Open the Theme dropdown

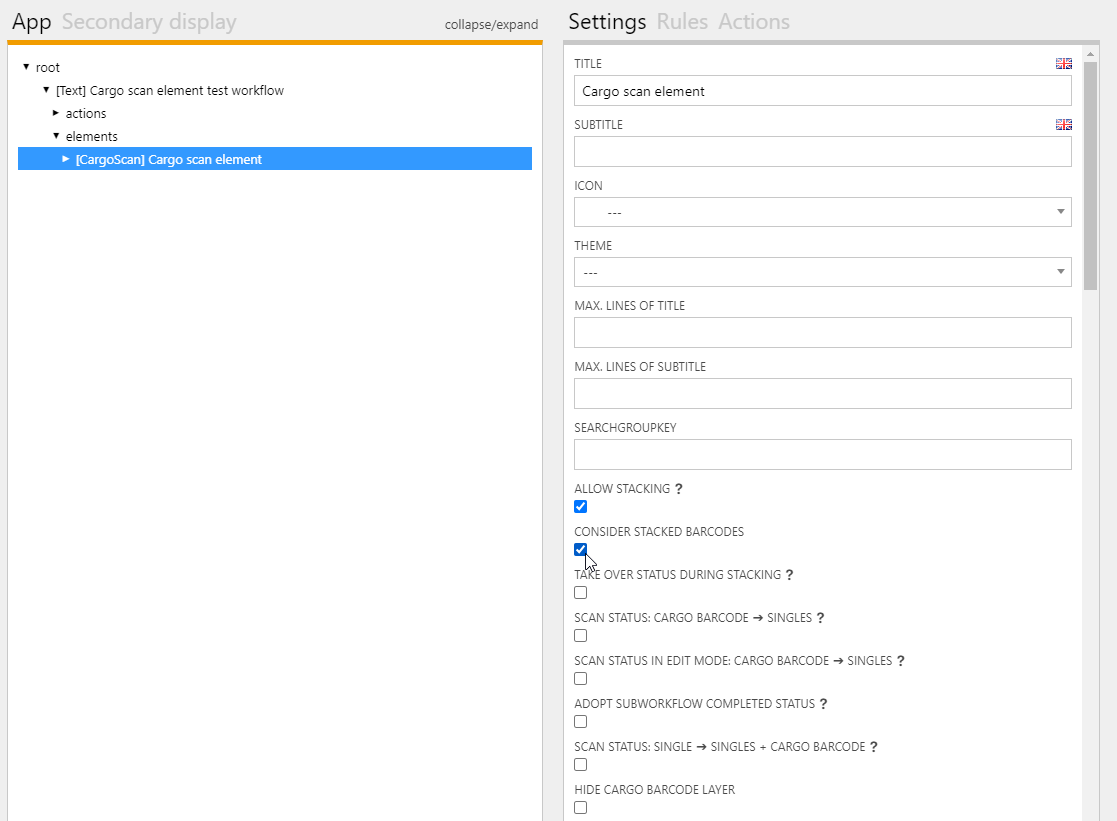(822, 272)
